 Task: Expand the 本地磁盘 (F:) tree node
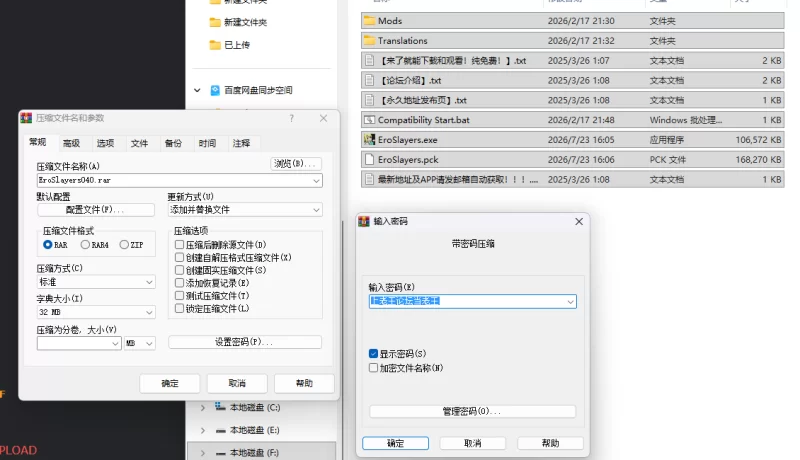point(203,453)
